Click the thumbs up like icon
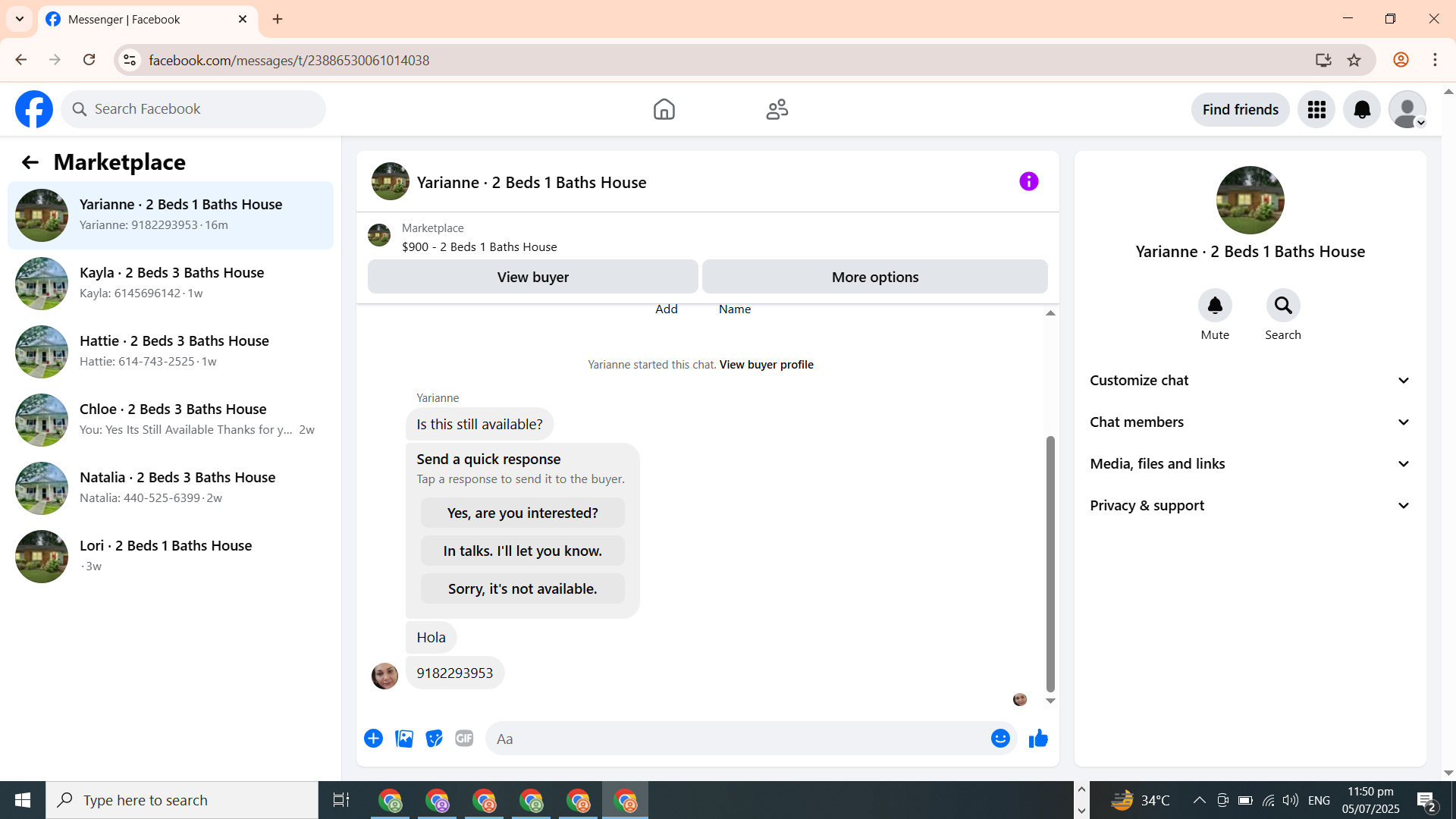The image size is (1456, 819). tap(1038, 739)
